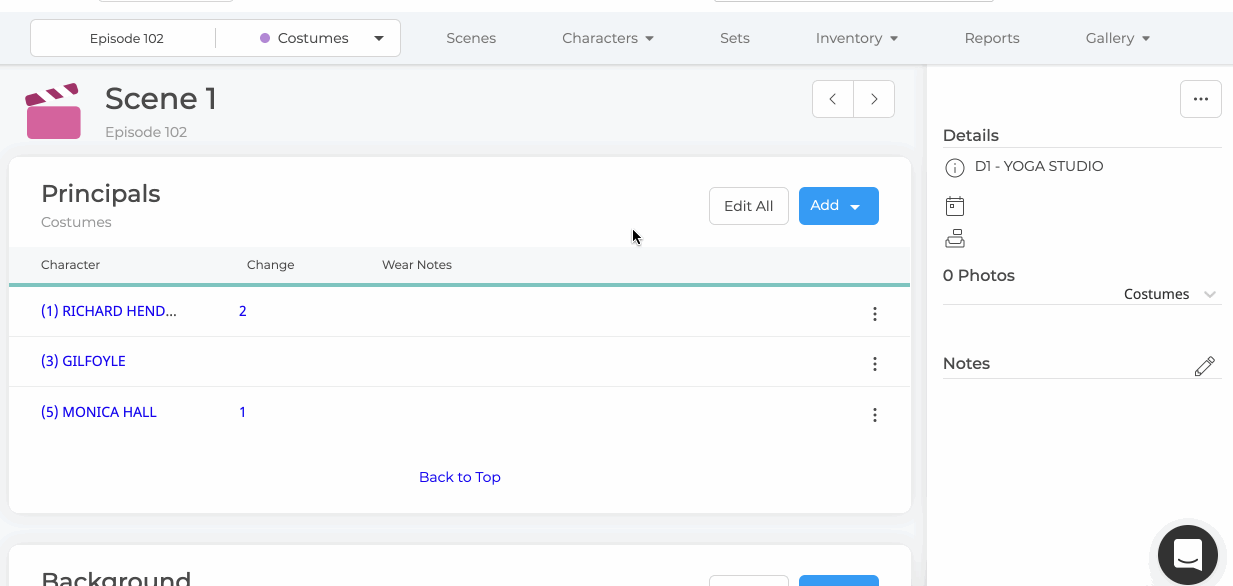The width and height of the screenshot is (1233, 586).
Task: Expand the Characters menu
Action: pos(608,38)
